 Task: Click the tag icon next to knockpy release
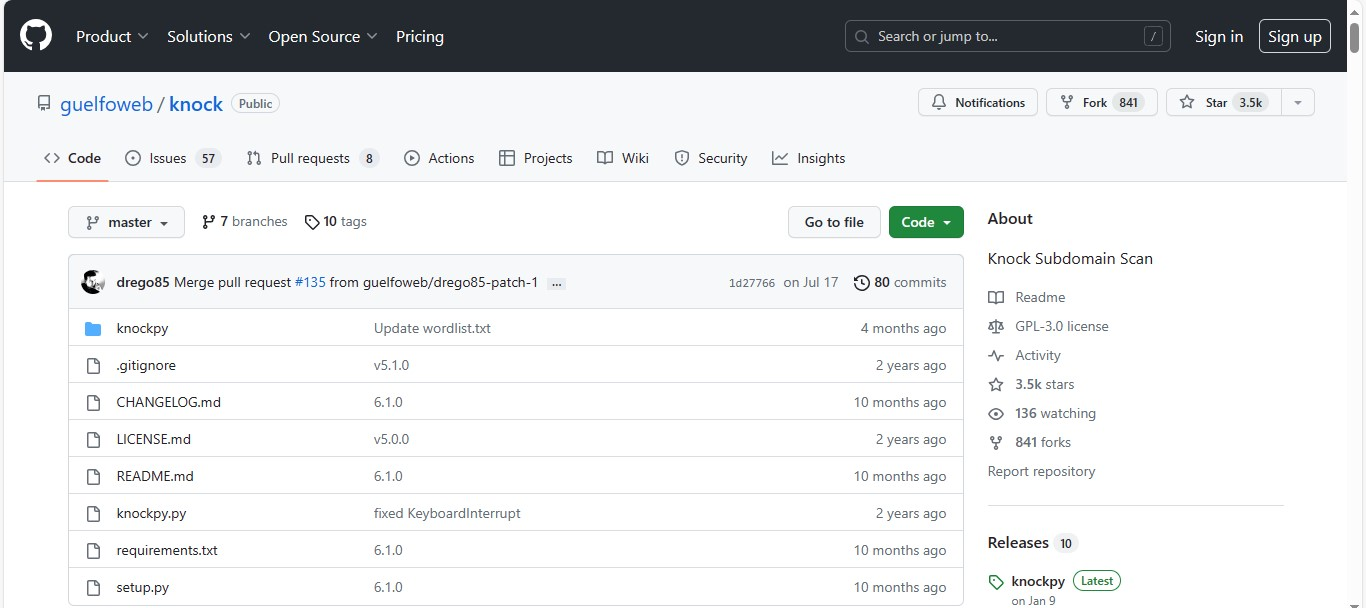(x=996, y=580)
